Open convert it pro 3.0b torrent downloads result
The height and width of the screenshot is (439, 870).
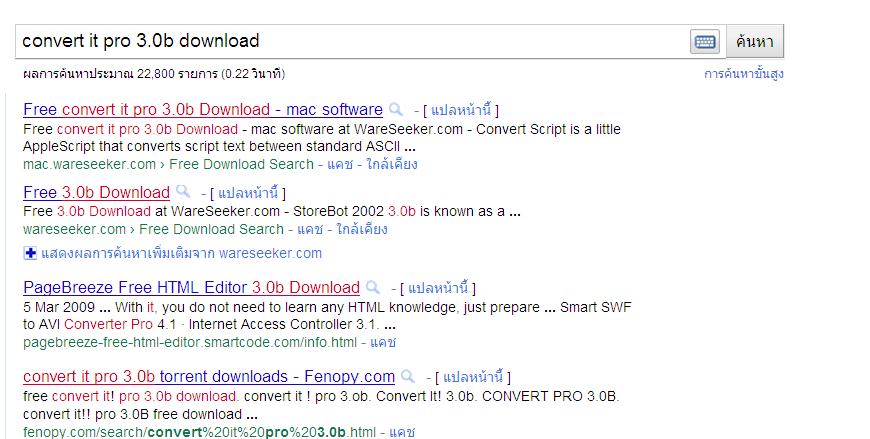click(x=208, y=377)
